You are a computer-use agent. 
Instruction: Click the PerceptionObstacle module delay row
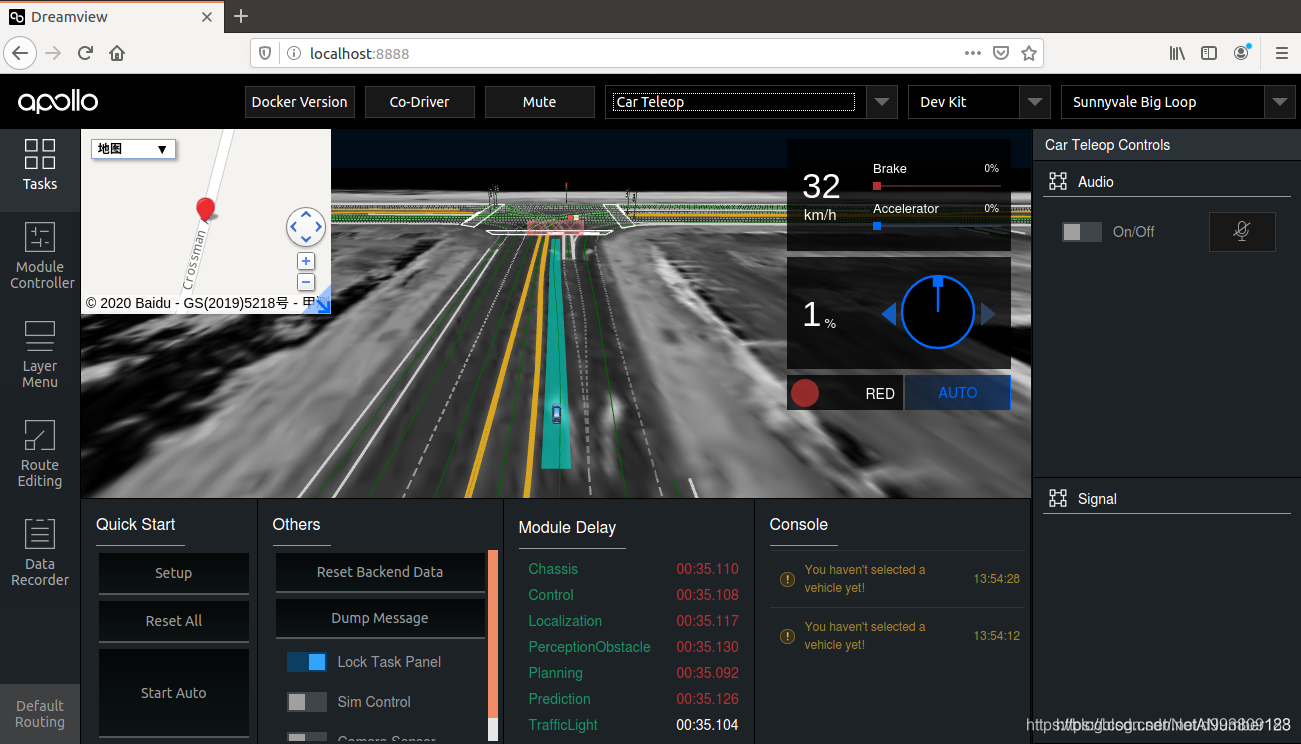point(633,647)
